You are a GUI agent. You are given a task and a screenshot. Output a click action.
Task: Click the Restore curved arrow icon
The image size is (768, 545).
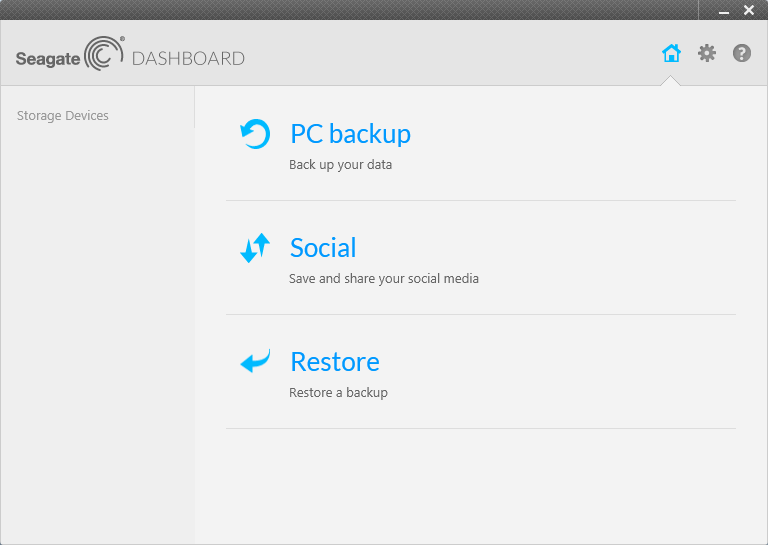pos(255,361)
